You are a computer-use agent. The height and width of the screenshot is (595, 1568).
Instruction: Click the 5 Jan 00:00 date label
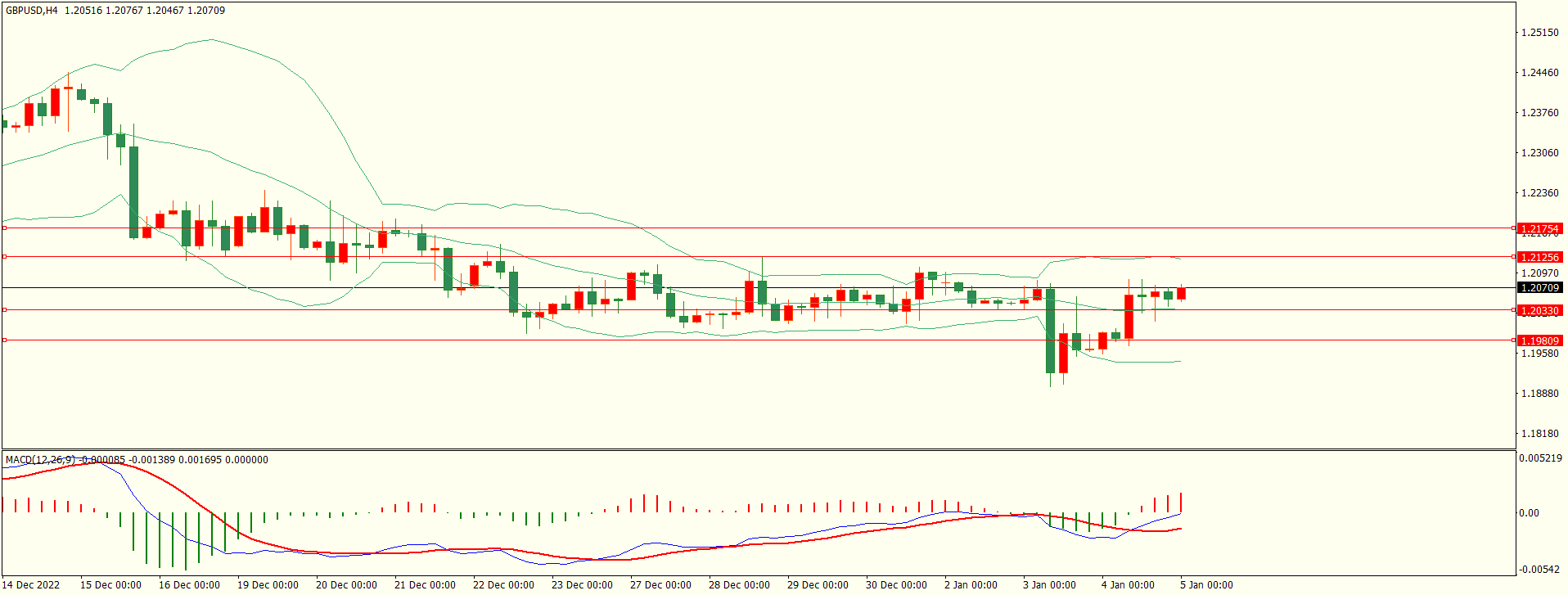1206,585
